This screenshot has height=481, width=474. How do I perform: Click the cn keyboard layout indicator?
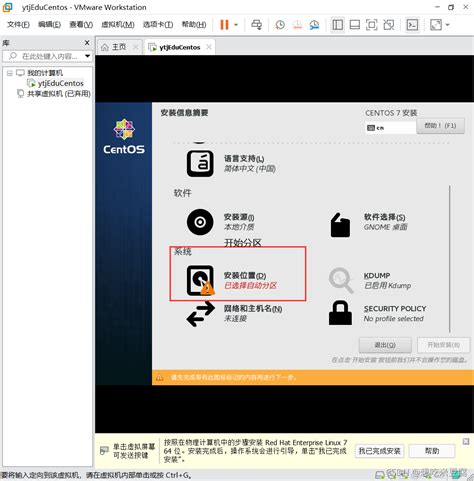click(x=390, y=128)
